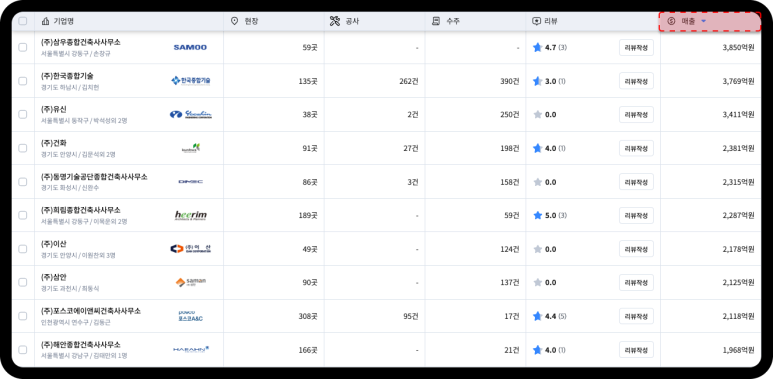Click the DMEC logo for 동명기술공단

coord(190,181)
